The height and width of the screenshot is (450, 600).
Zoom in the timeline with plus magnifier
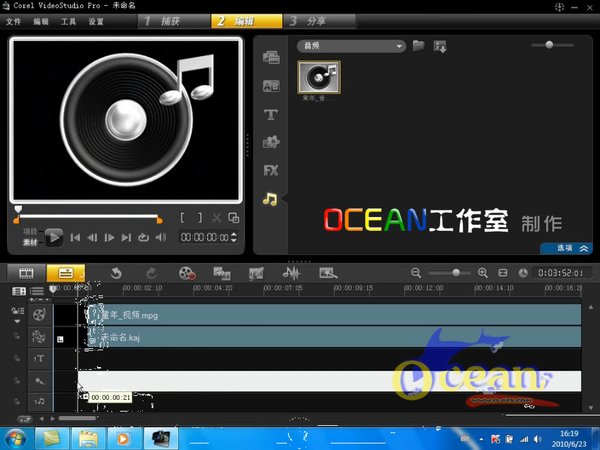[x=483, y=272]
